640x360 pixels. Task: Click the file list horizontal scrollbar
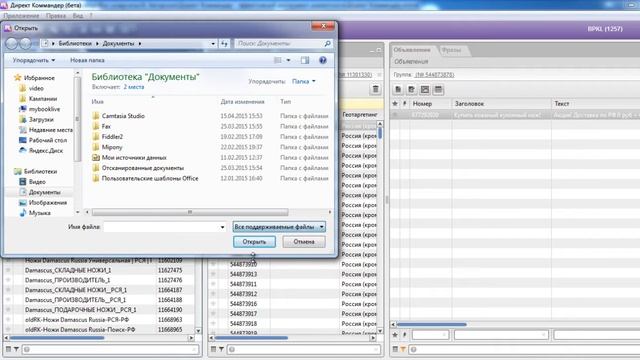click(x=190, y=212)
